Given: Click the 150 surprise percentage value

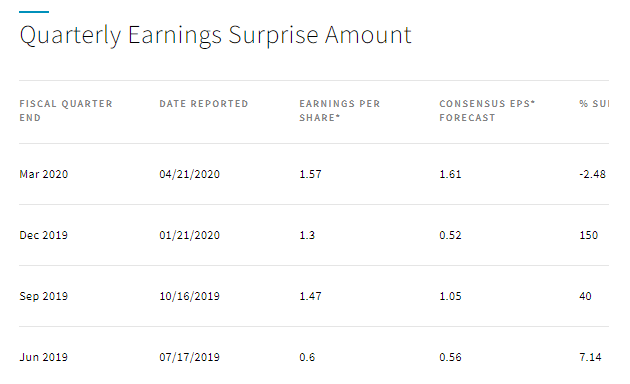Looking at the screenshot, I should click(589, 235).
